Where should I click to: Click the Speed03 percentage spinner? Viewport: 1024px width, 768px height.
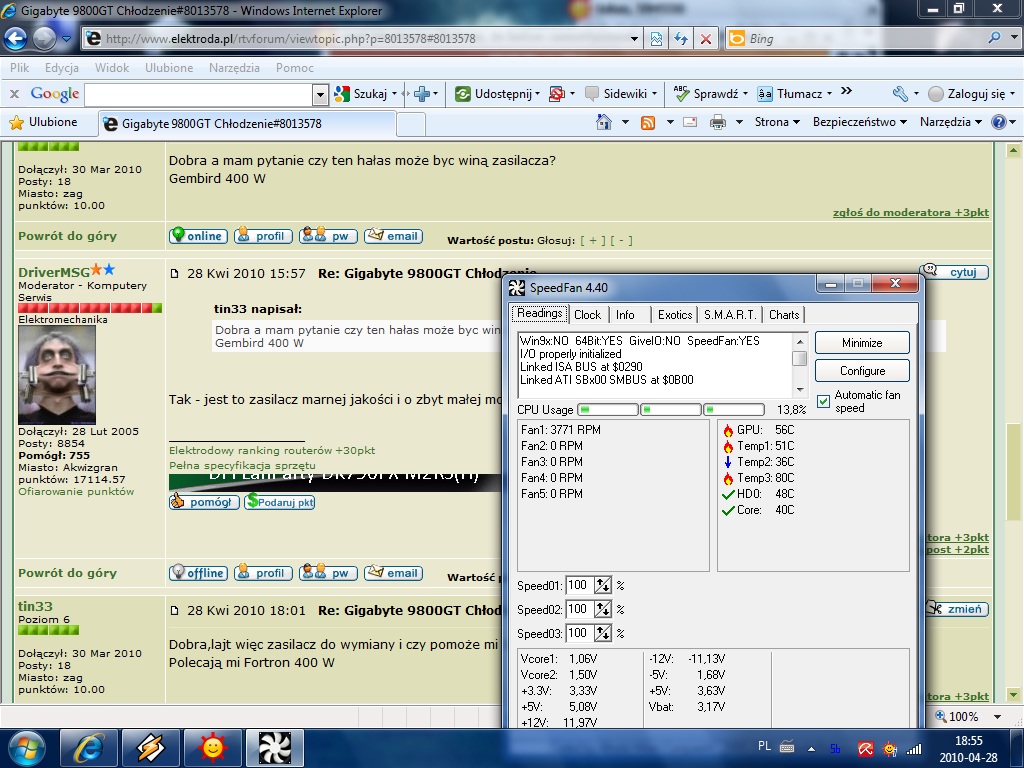(x=603, y=633)
